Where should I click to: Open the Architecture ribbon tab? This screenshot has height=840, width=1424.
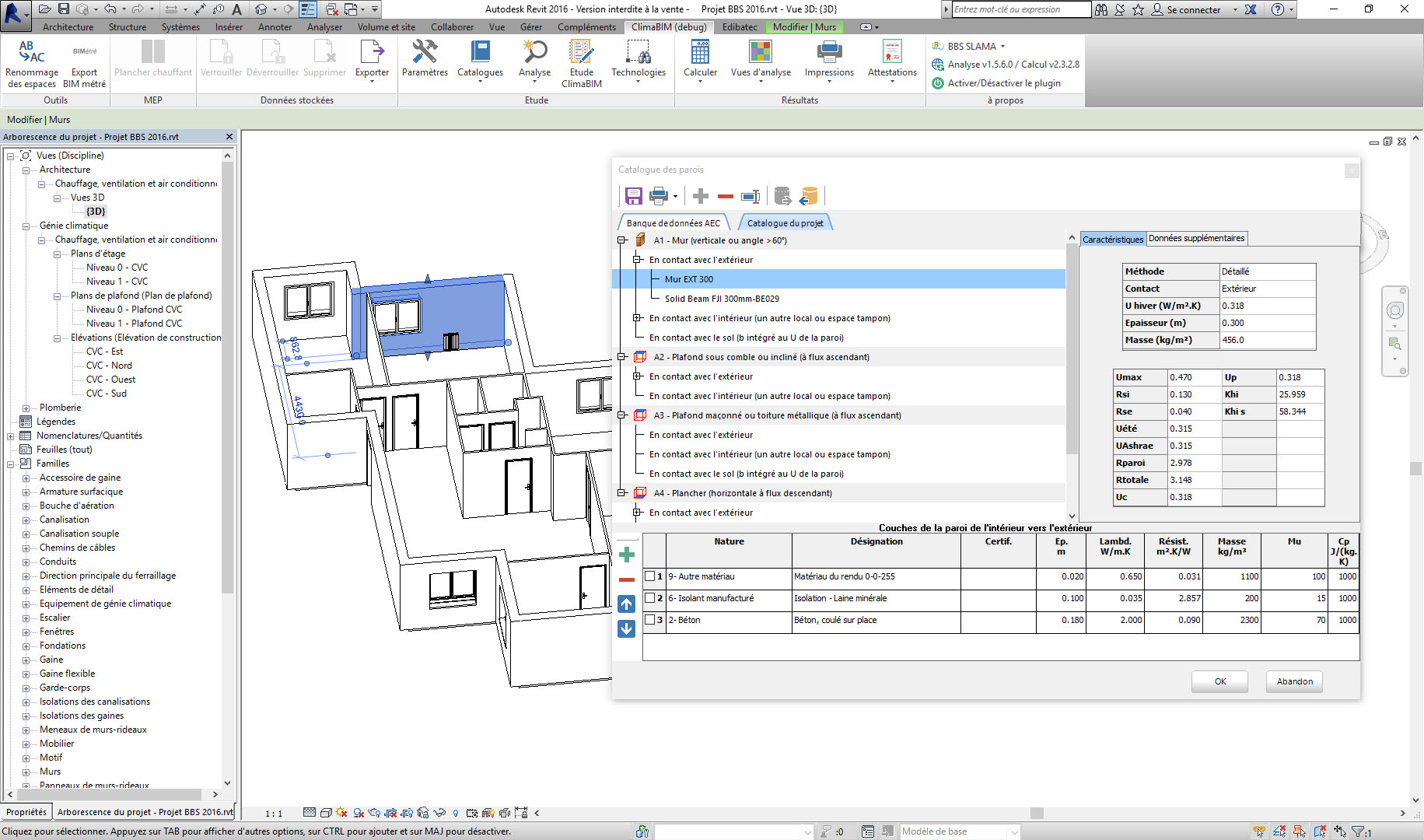point(68,27)
